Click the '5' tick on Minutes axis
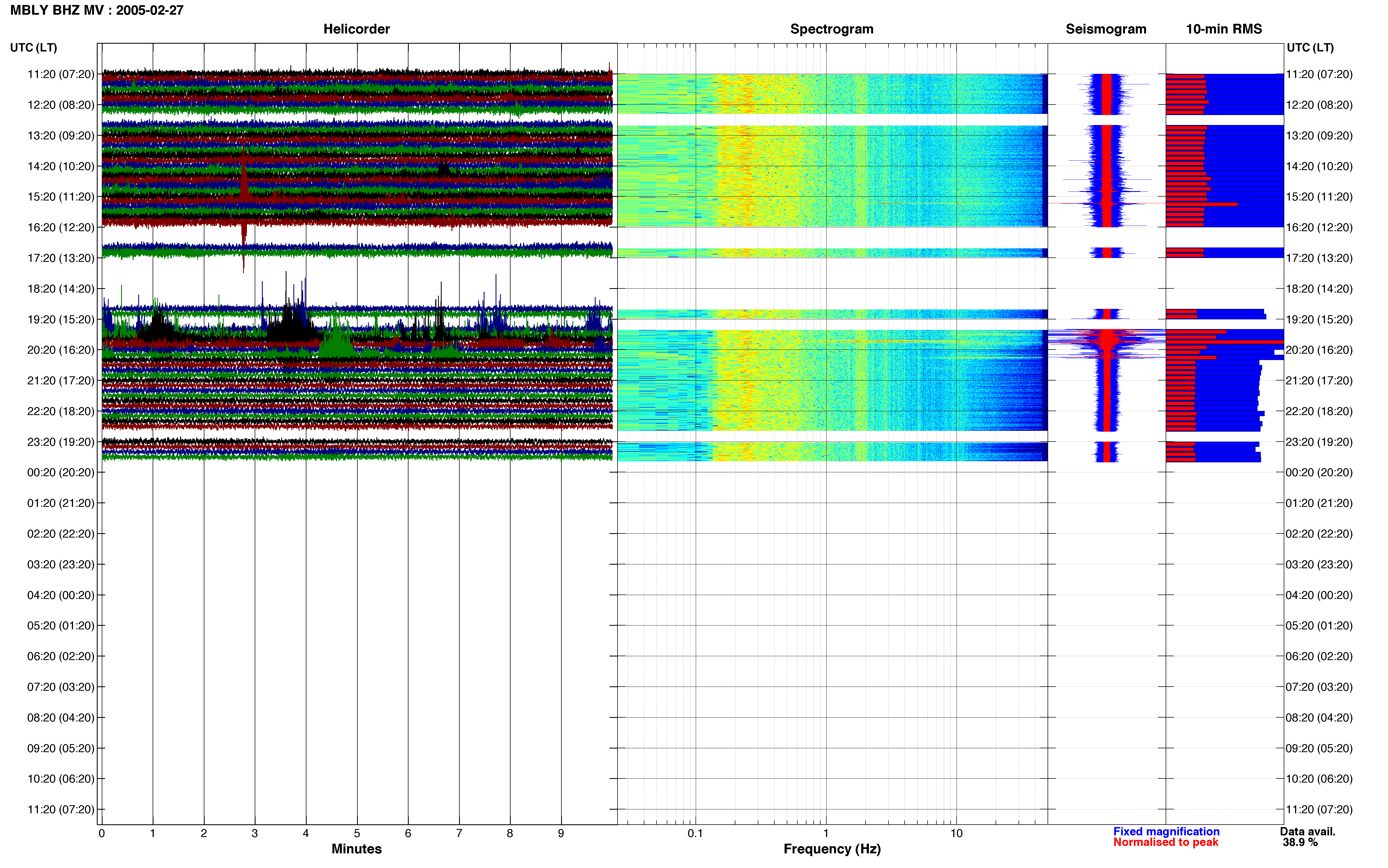 [x=357, y=833]
